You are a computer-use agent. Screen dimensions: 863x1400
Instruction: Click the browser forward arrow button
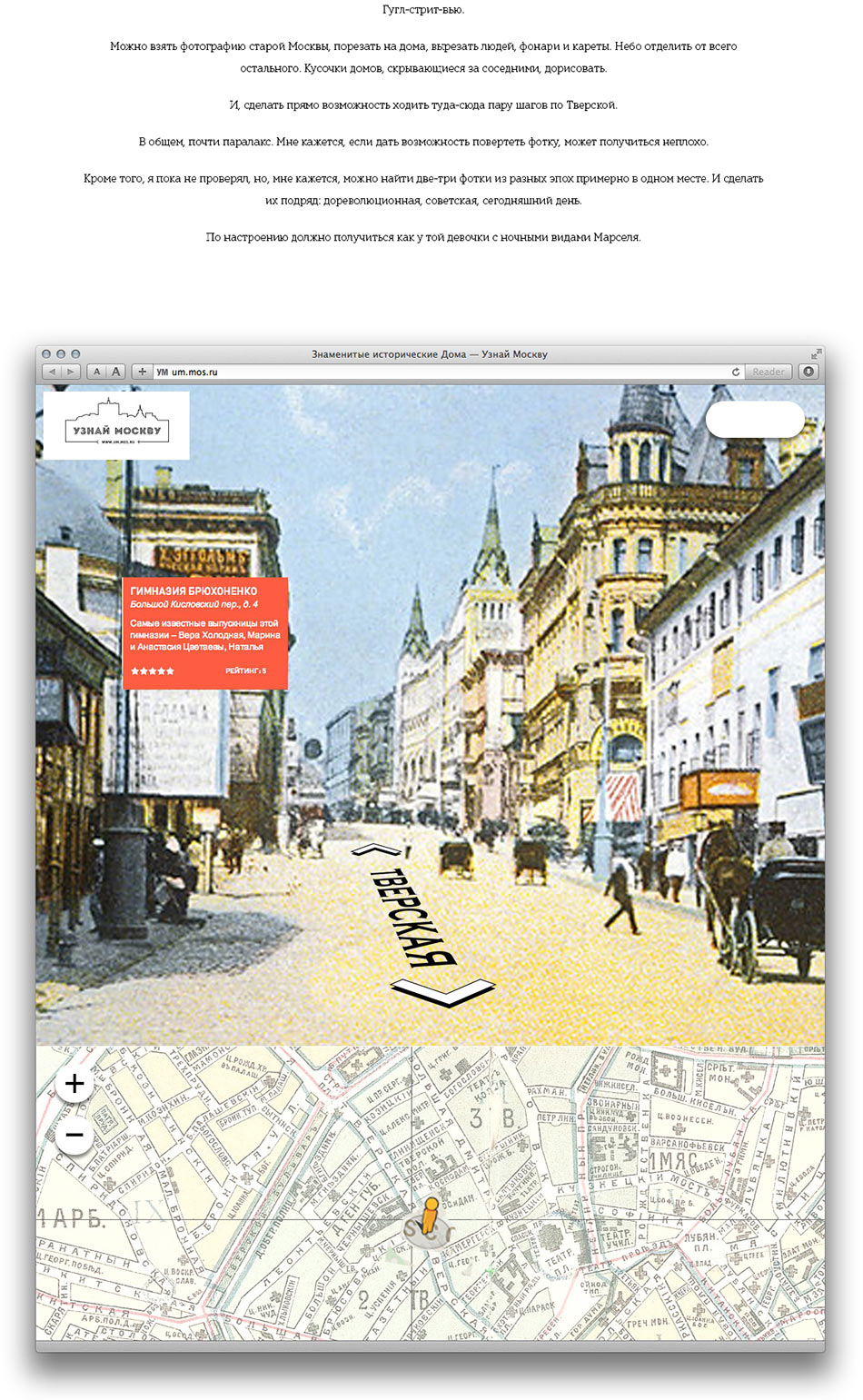pyautogui.click(x=70, y=372)
